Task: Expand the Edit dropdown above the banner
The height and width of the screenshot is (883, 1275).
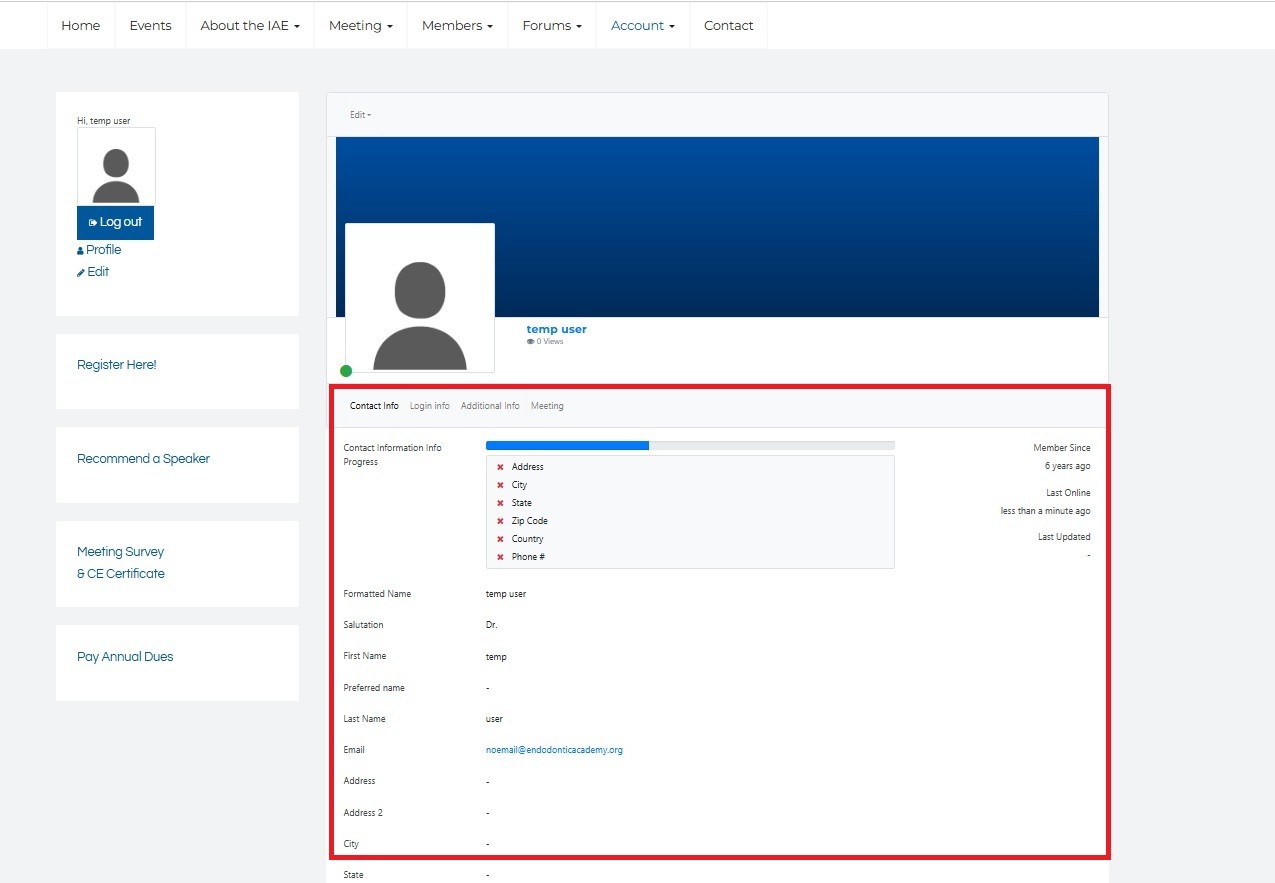Action: [x=360, y=115]
